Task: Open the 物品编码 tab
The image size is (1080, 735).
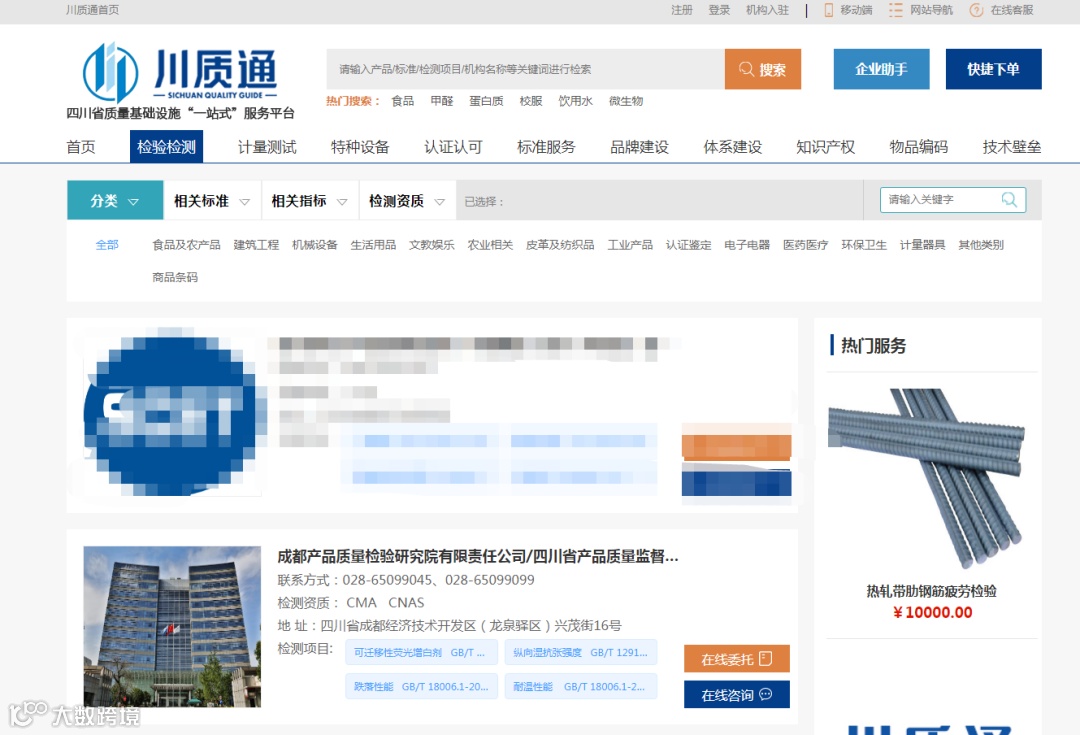Action: [918, 147]
